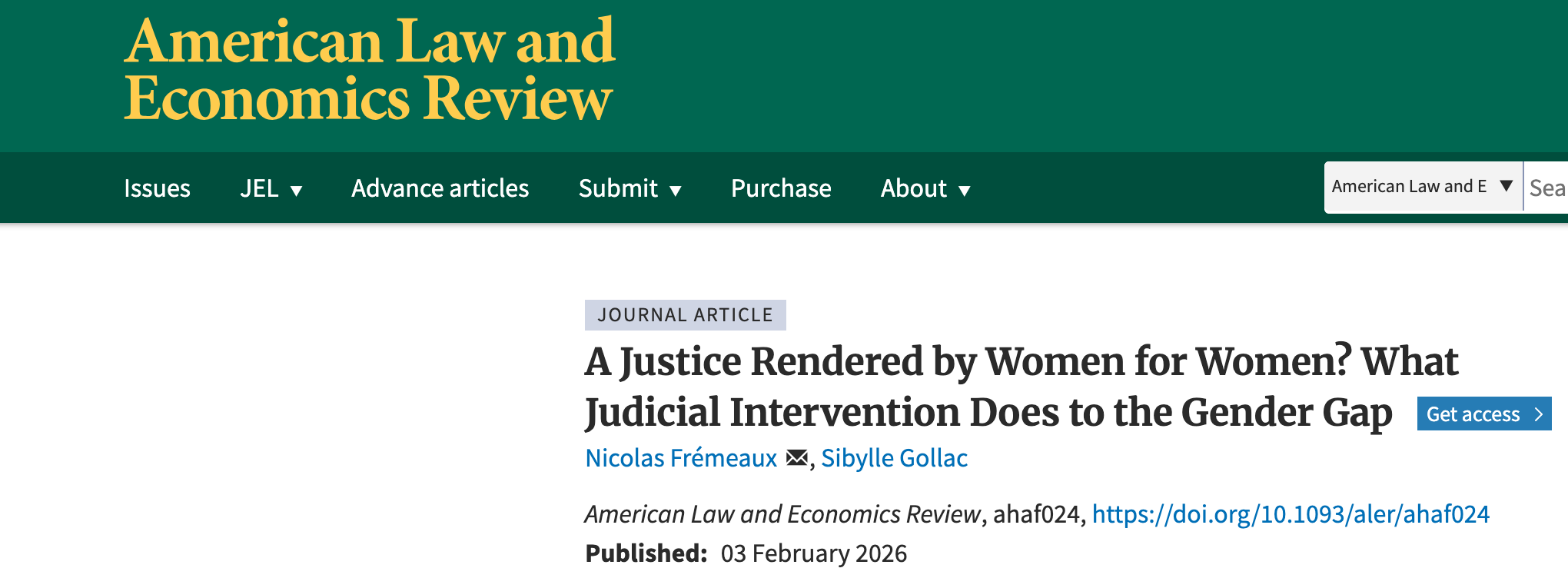Open Advance articles in the navigation bar
Viewport: 1568px width, 588px height.
pos(440,189)
